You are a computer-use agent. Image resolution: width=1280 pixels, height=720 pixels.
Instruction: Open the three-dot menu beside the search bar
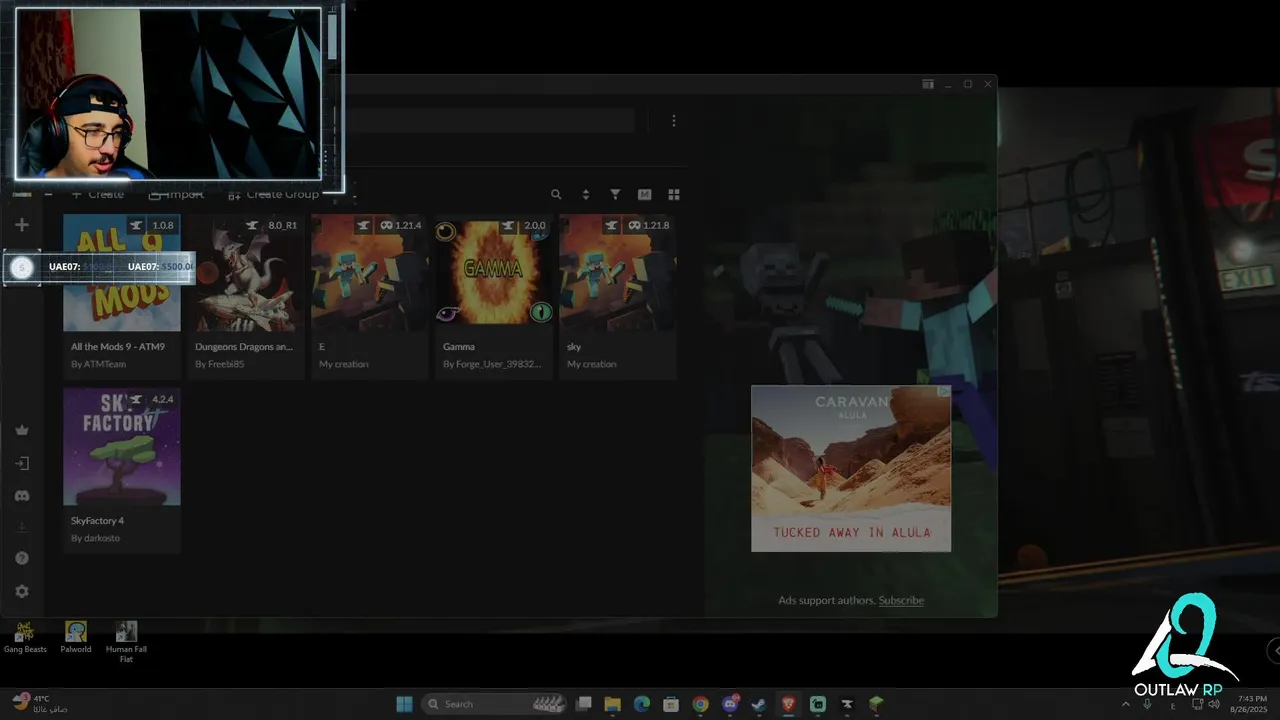click(x=674, y=121)
